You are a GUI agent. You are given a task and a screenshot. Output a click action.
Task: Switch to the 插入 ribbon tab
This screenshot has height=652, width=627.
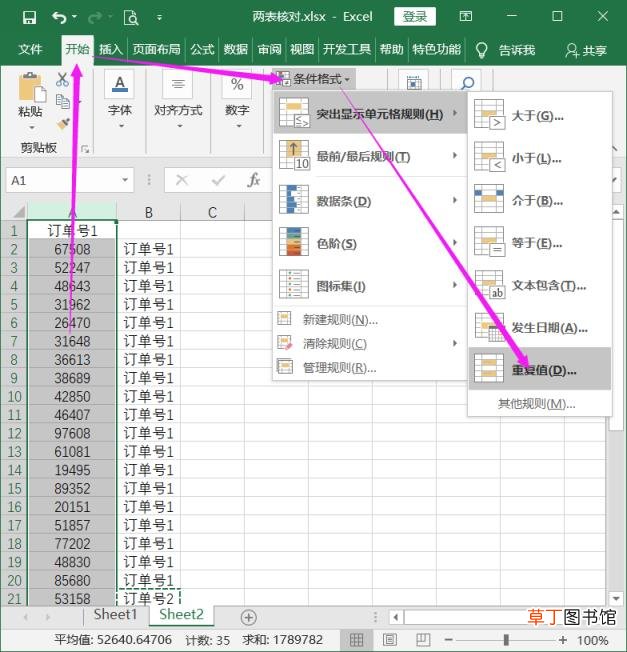point(110,50)
